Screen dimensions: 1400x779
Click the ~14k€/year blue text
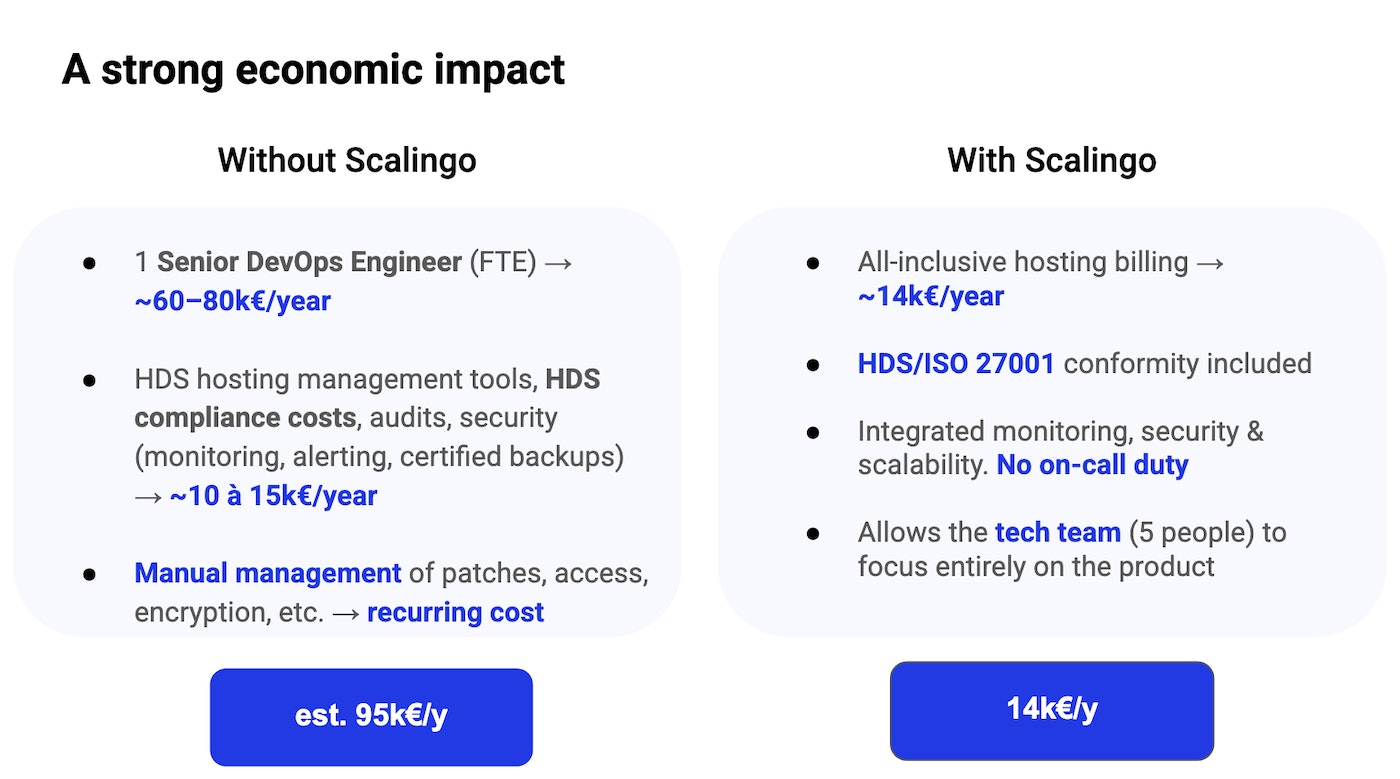tap(931, 296)
